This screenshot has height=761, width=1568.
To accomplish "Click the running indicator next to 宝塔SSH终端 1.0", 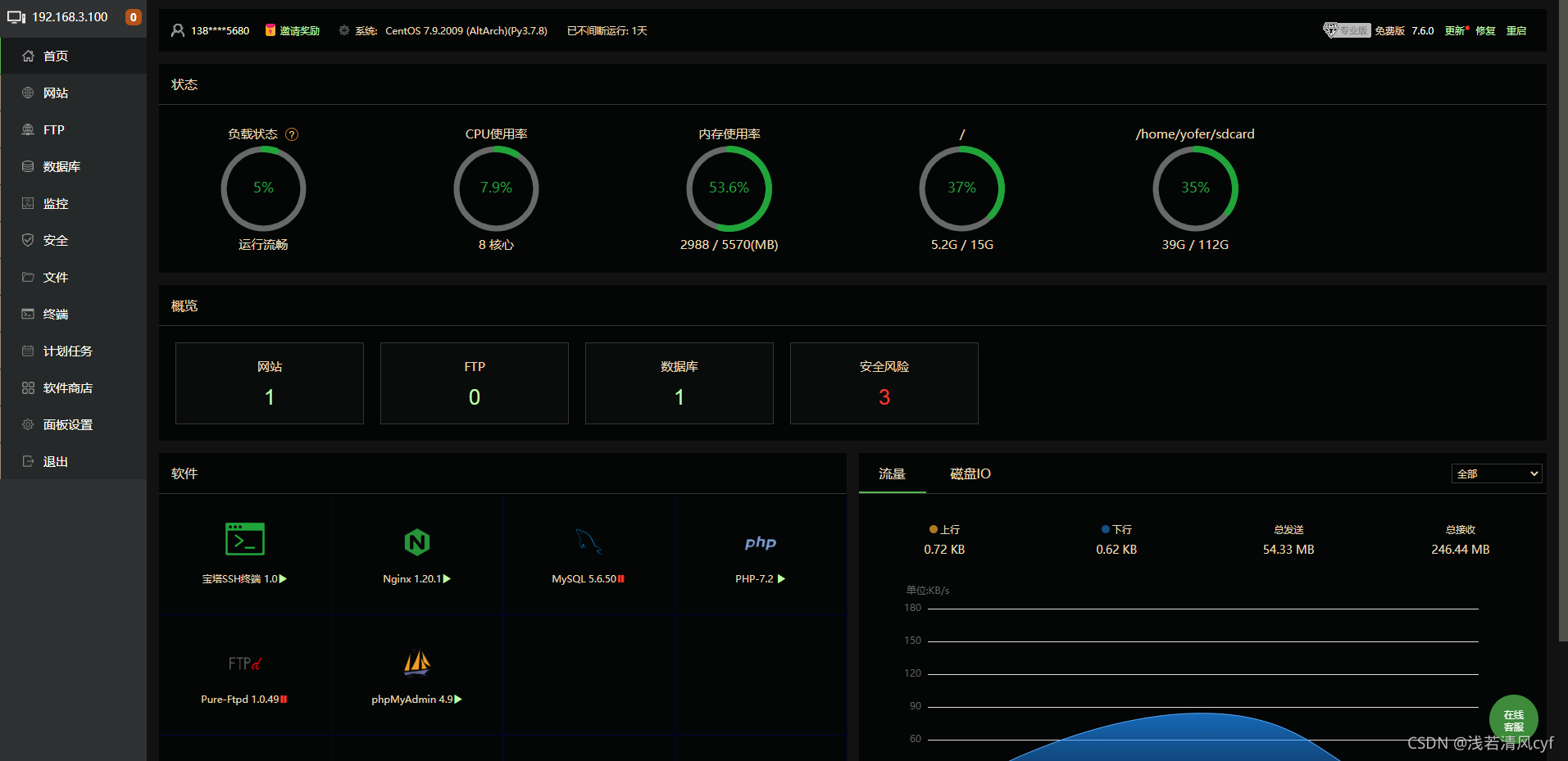I will coord(283,579).
